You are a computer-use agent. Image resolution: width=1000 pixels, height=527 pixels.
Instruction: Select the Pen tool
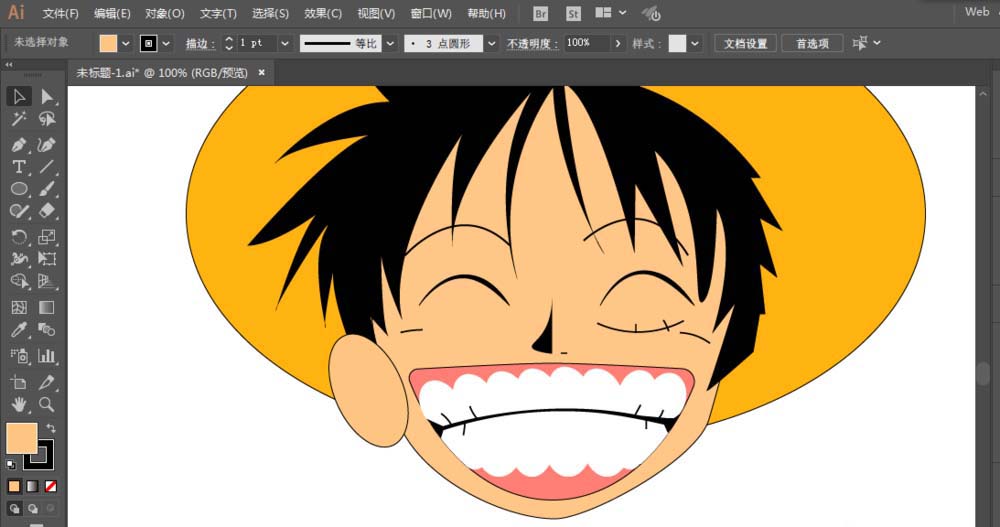click(19, 145)
